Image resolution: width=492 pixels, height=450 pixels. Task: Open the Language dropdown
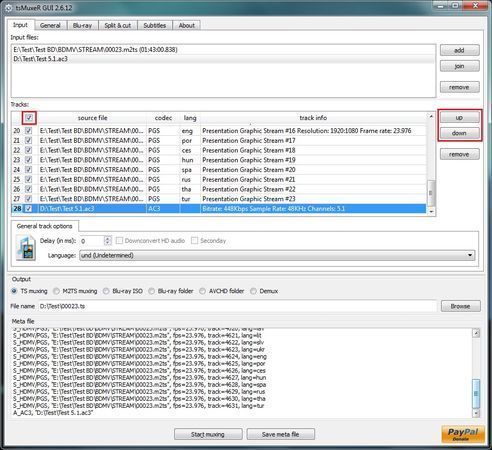coord(277,255)
